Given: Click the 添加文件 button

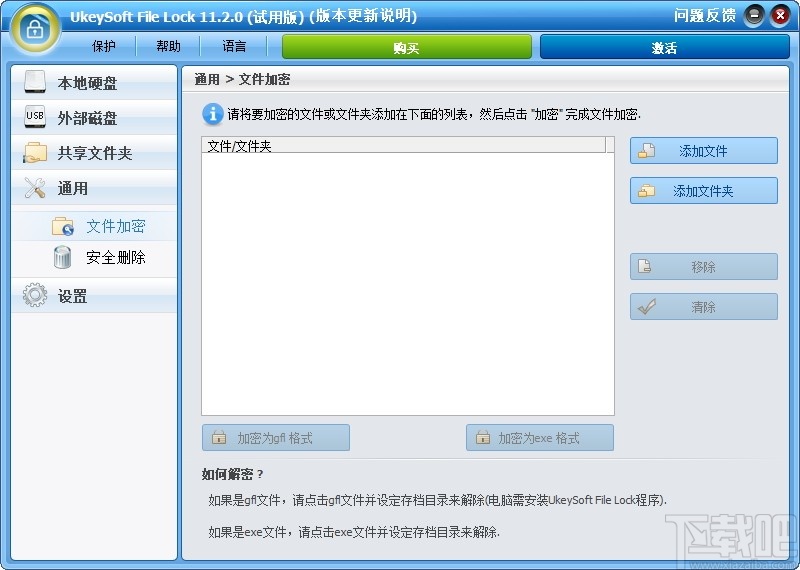Looking at the screenshot, I should tap(704, 151).
